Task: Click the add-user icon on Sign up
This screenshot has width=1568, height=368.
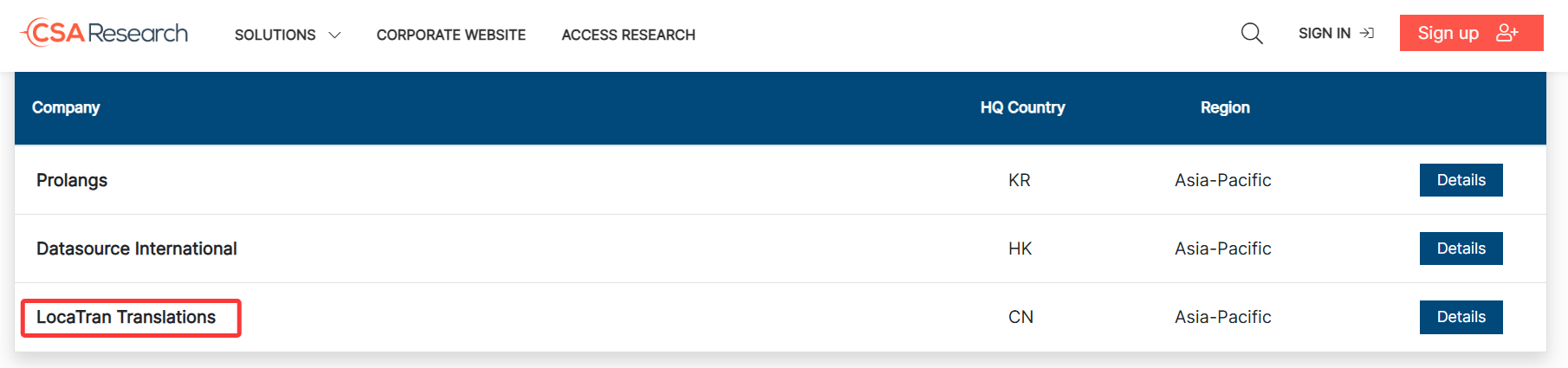Action: (x=1507, y=33)
